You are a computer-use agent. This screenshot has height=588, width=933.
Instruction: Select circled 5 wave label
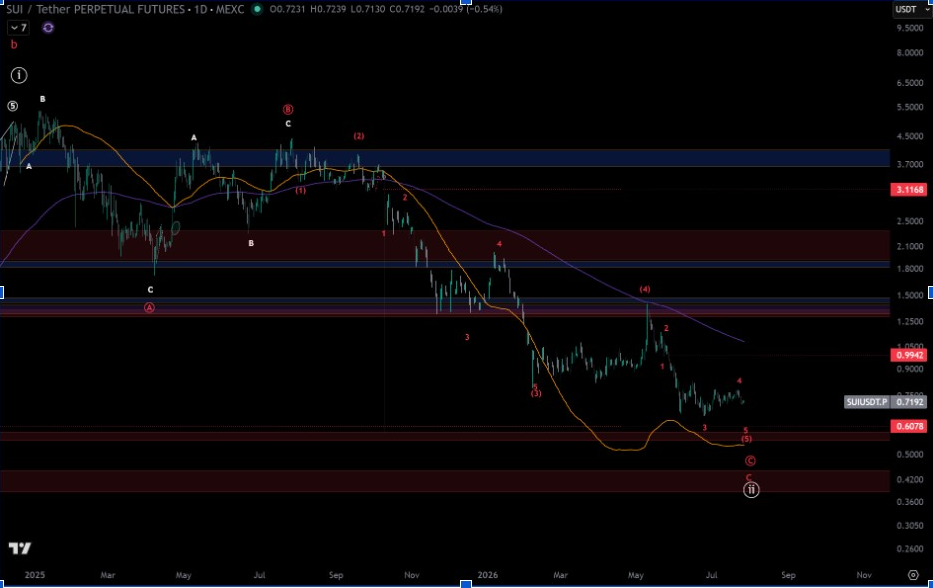[x=12, y=106]
